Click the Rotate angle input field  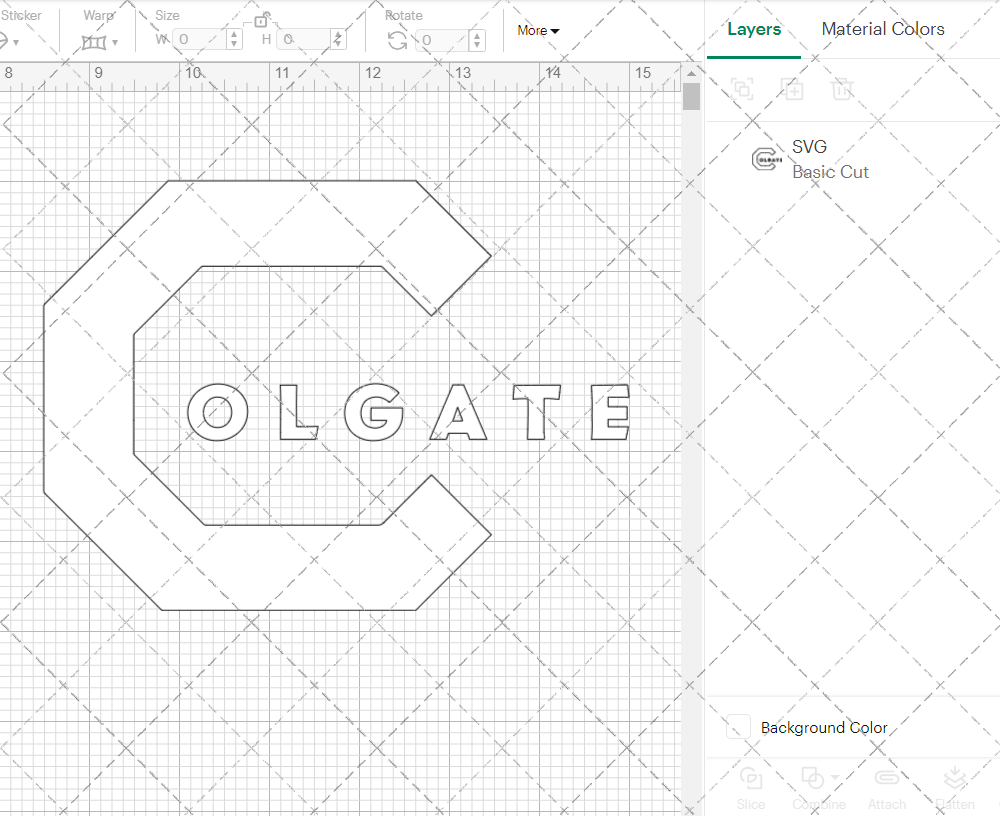pyautogui.click(x=443, y=40)
